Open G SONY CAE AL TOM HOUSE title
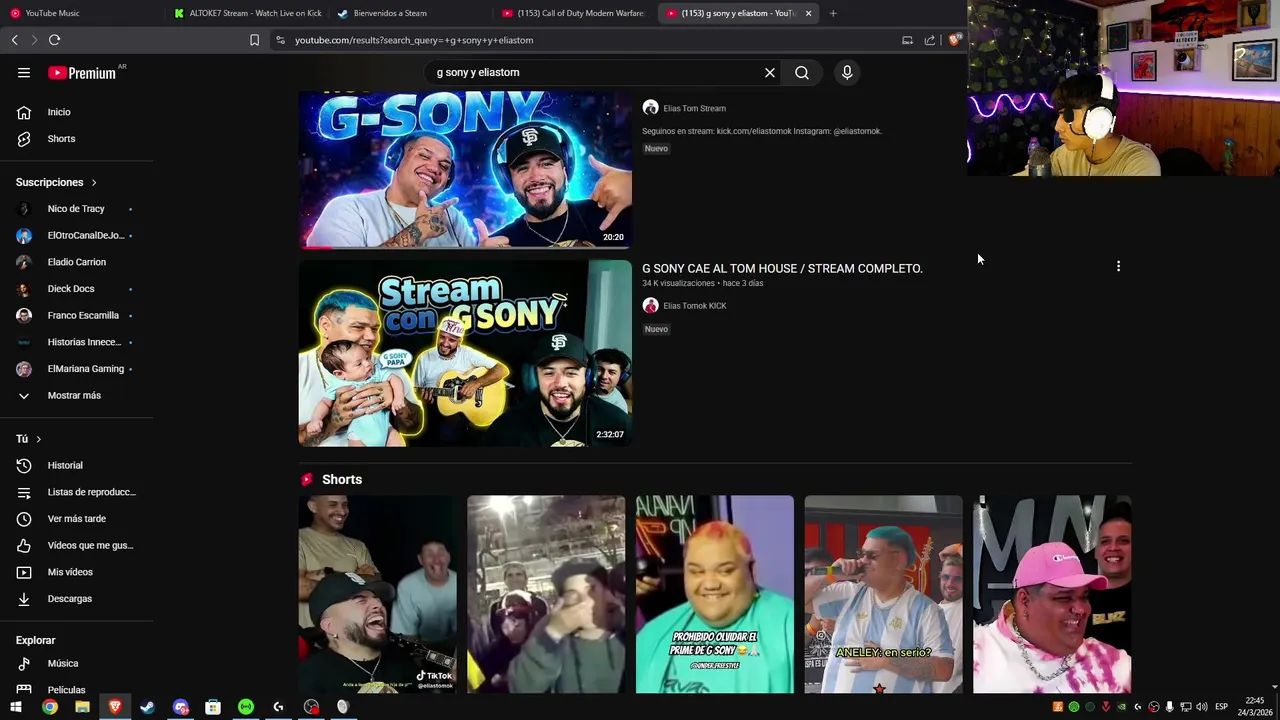This screenshot has height=720, width=1280. [782, 268]
